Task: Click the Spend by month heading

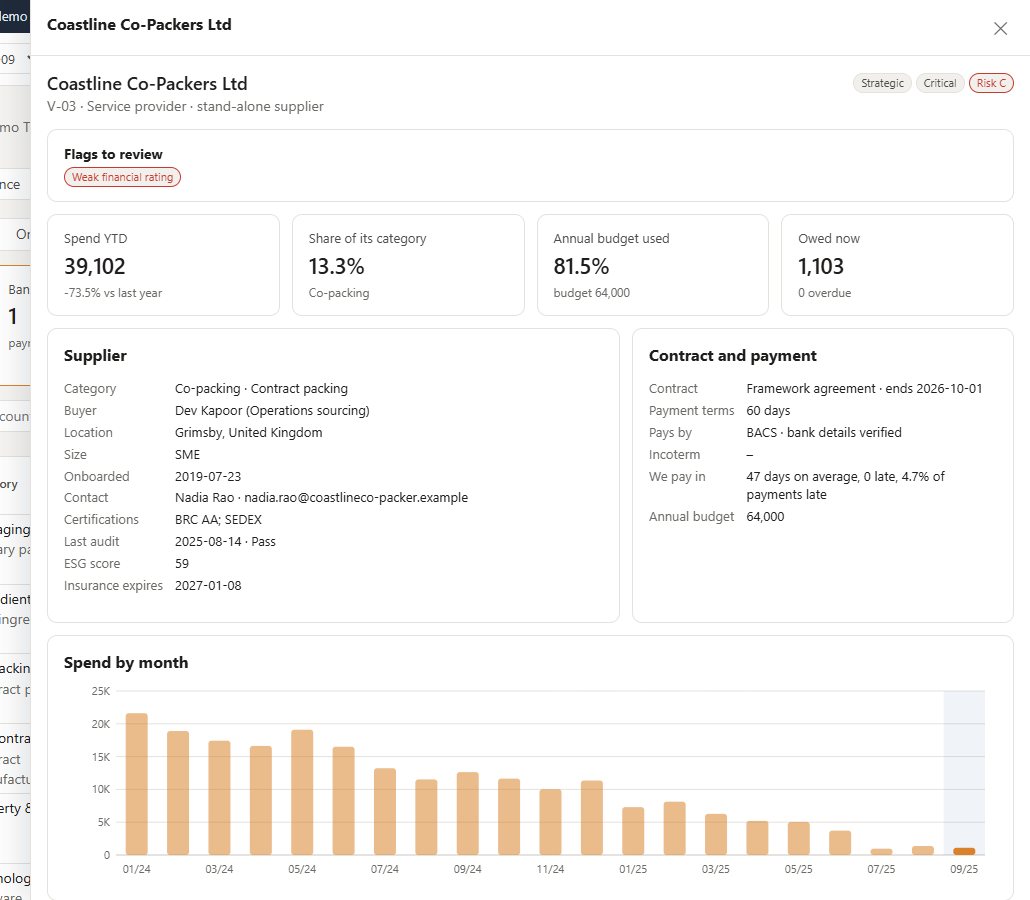Action: (126, 663)
